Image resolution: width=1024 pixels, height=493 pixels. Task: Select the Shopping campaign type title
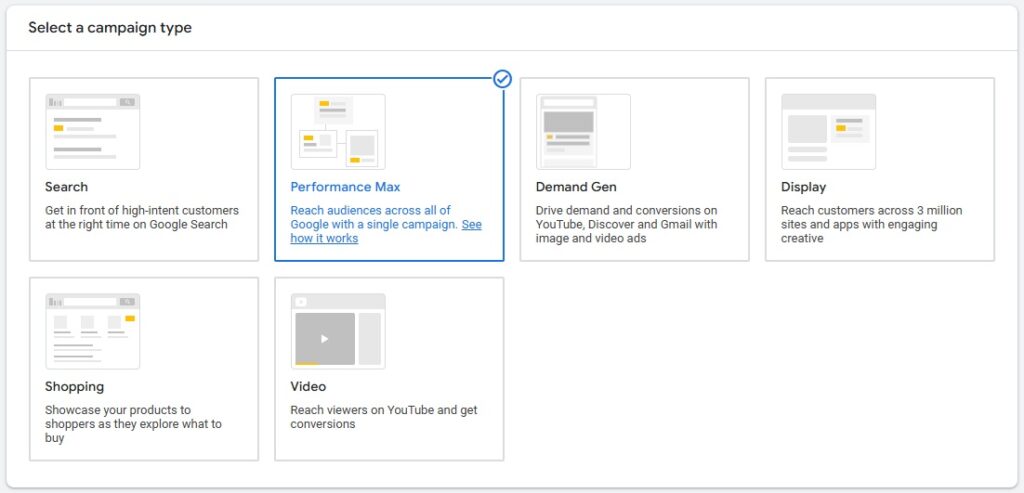click(x=74, y=387)
